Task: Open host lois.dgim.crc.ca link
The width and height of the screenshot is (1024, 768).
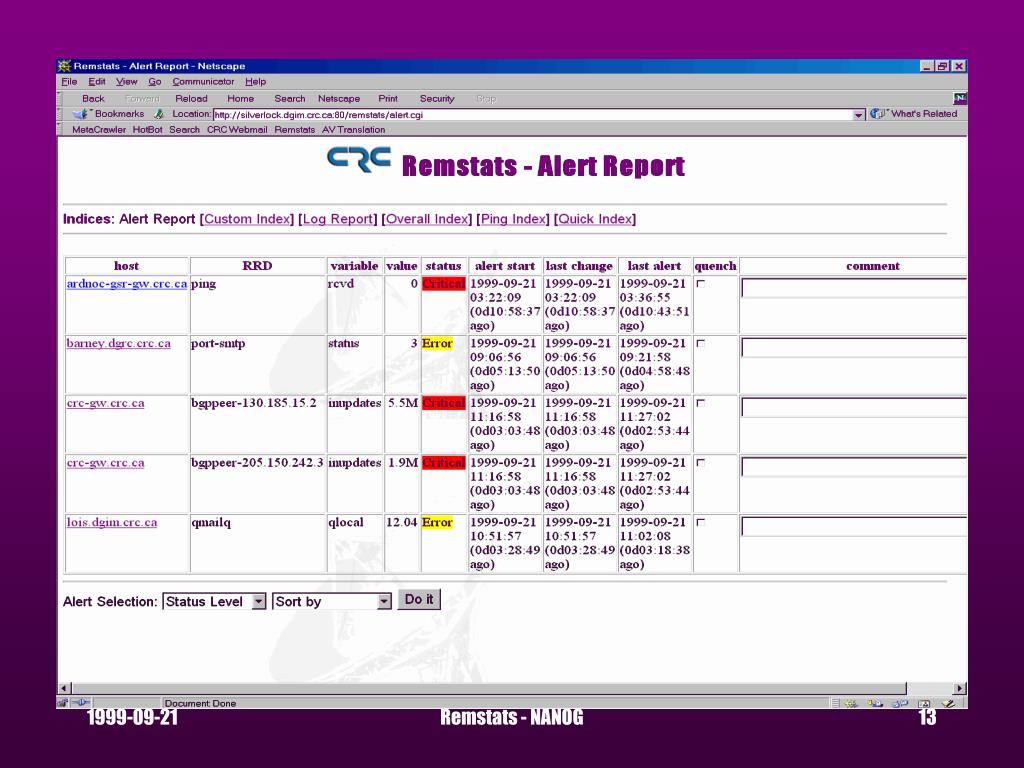Action: point(112,522)
